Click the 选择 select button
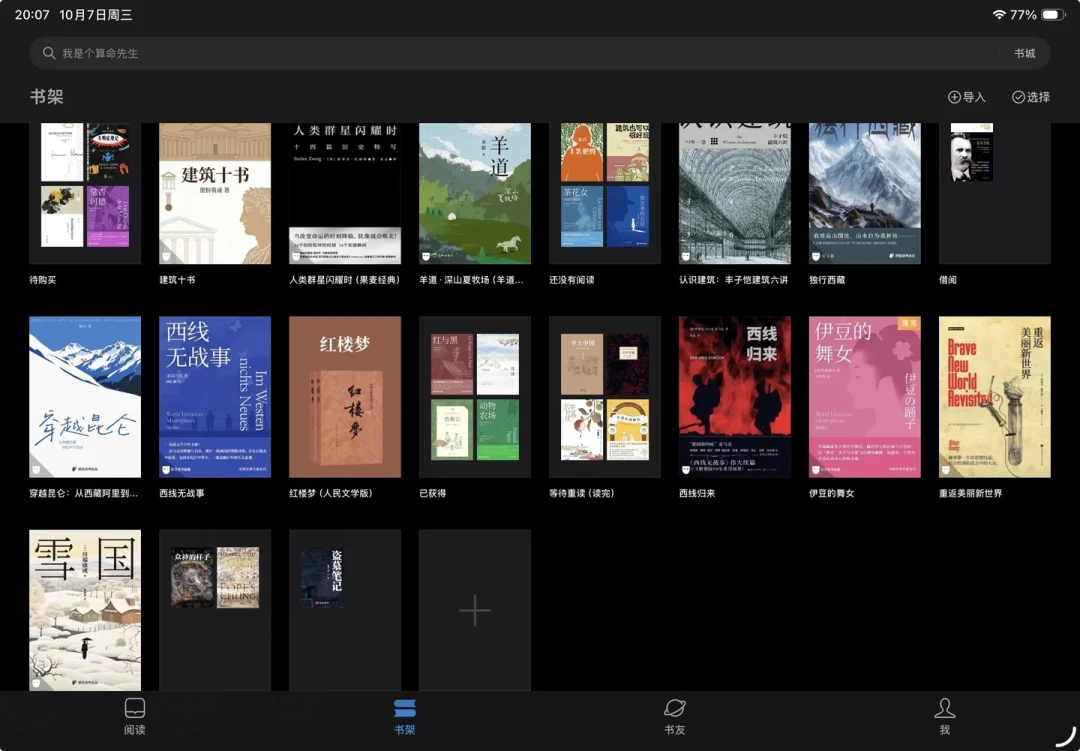1080x751 pixels. click(1030, 97)
